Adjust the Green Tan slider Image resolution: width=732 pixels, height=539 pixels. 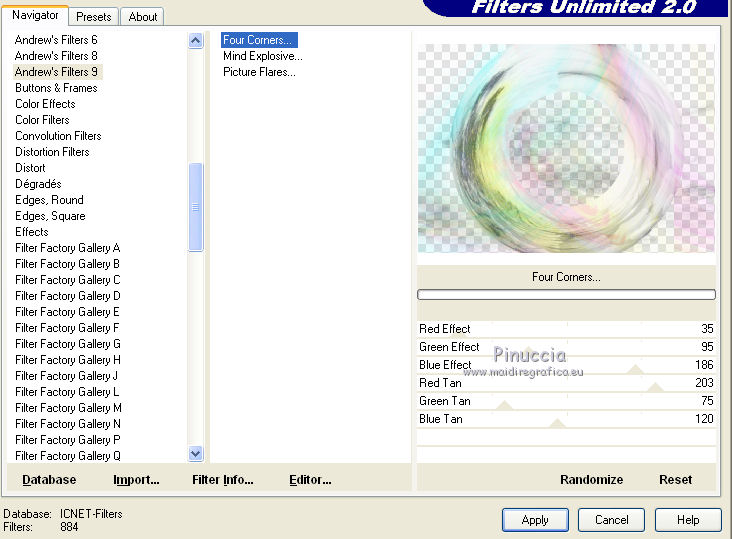[566, 401]
